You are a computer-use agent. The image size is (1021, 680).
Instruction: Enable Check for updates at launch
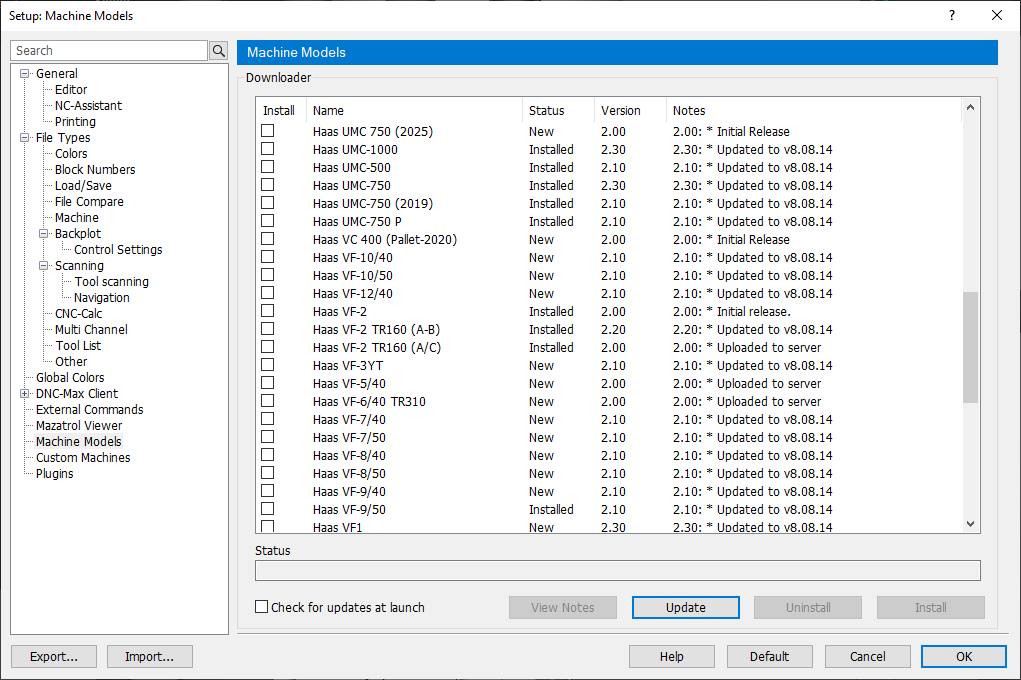coord(262,607)
